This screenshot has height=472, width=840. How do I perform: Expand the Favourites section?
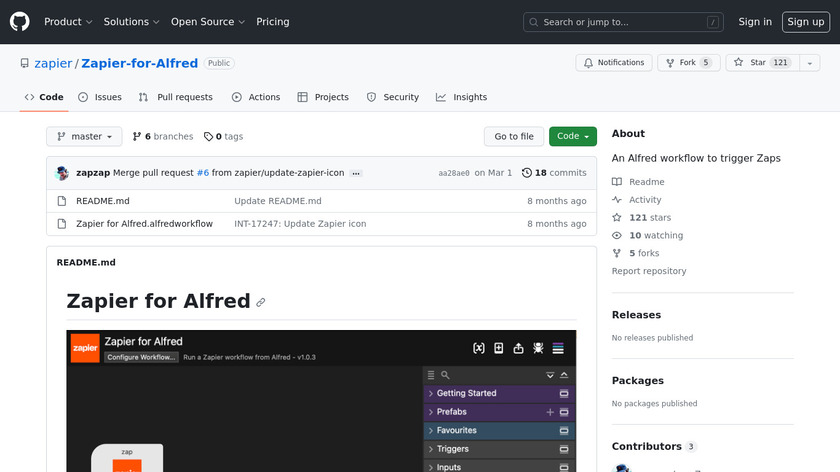(499, 430)
